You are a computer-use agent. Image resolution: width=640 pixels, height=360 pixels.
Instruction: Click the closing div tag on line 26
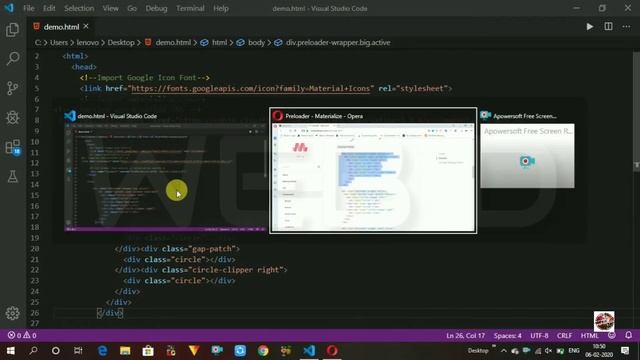click(x=110, y=313)
